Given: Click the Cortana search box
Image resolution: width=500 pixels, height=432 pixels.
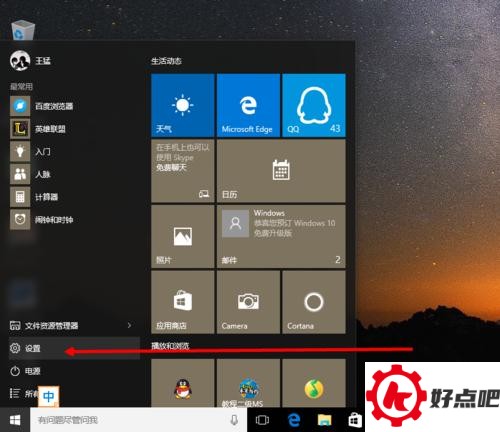Looking at the screenshot, I should 138,420.
